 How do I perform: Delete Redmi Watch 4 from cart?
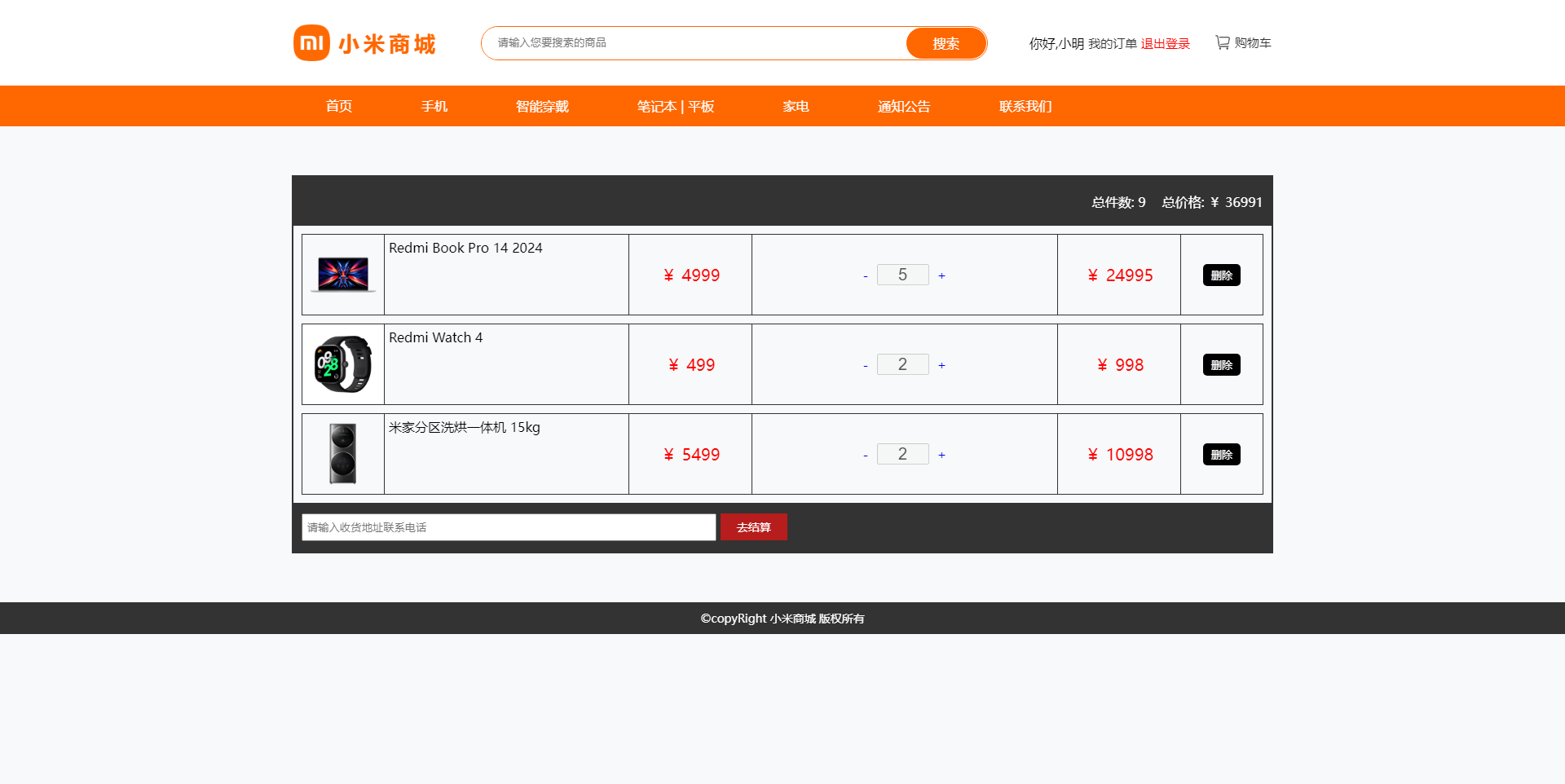(1221, 364)
